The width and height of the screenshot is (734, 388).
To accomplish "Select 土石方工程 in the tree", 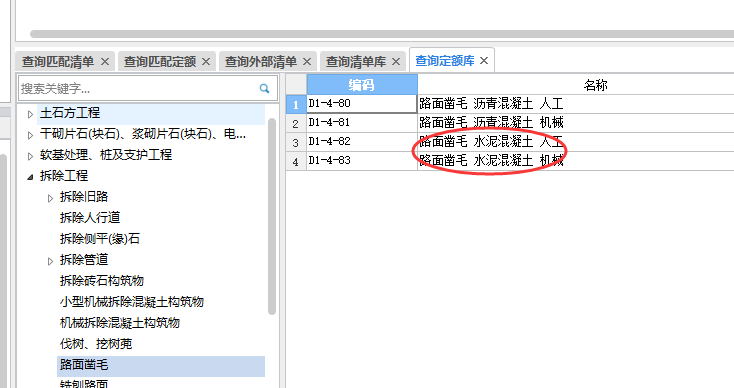I will point(70,113).
